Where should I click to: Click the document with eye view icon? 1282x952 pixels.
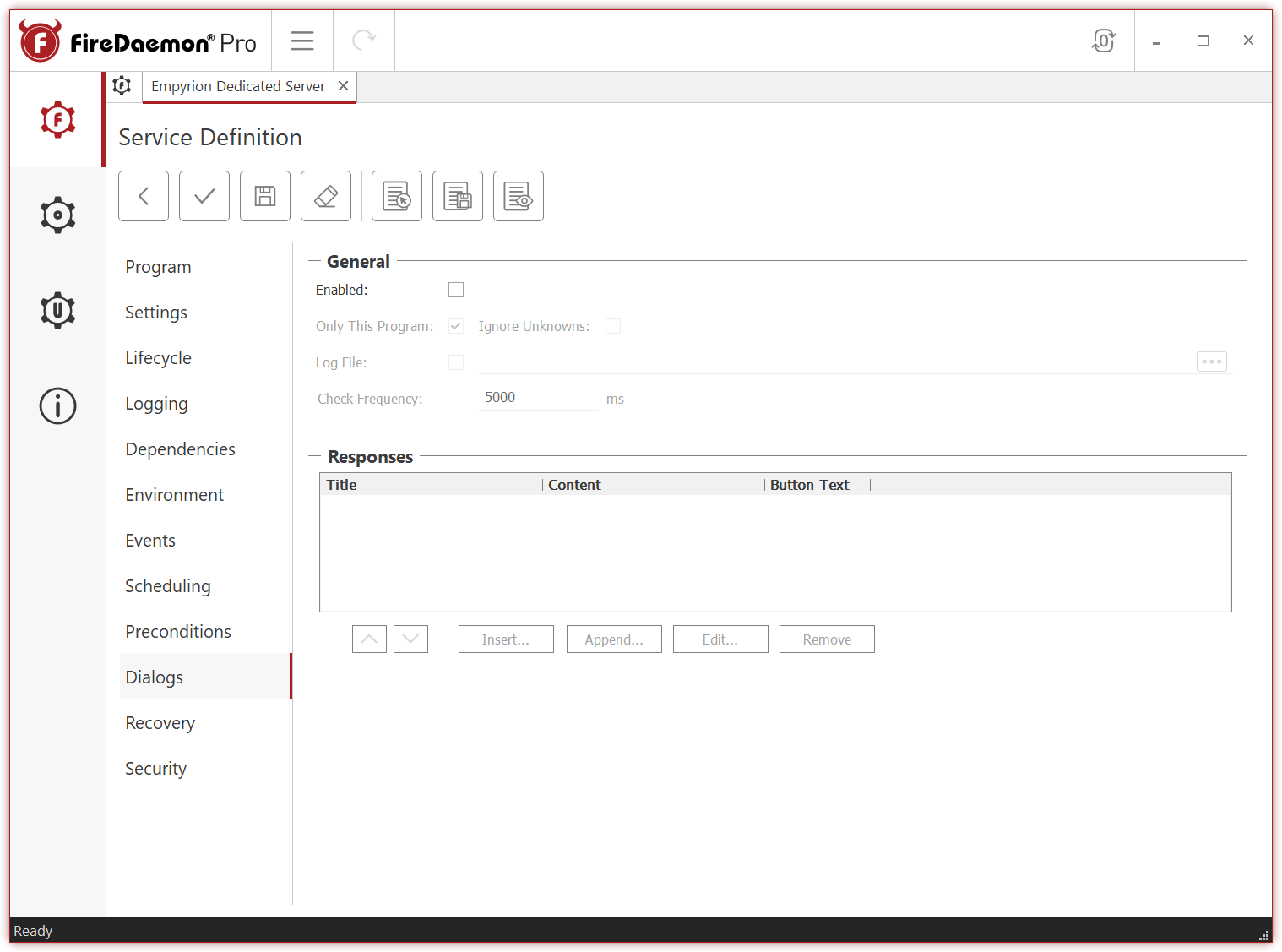point(519,196)
